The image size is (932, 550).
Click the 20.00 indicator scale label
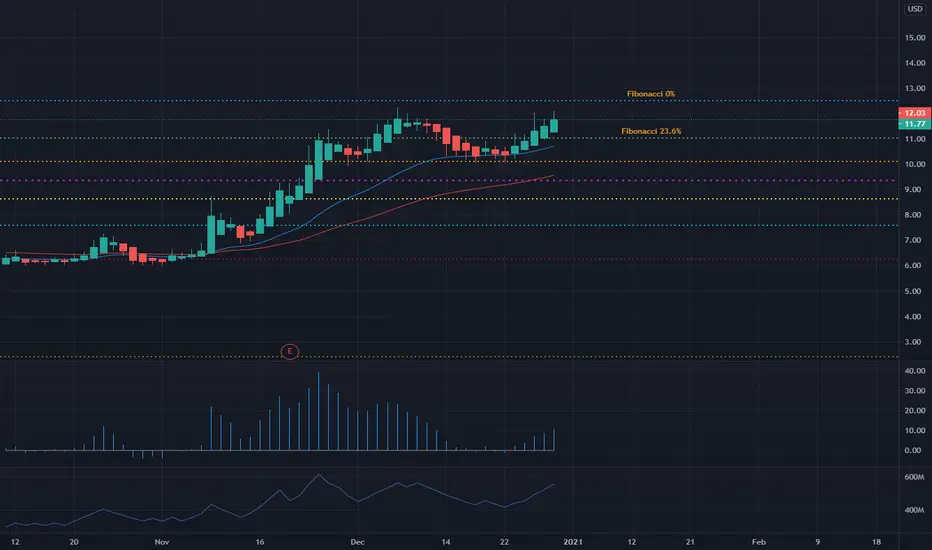click(x=915, y=411)
